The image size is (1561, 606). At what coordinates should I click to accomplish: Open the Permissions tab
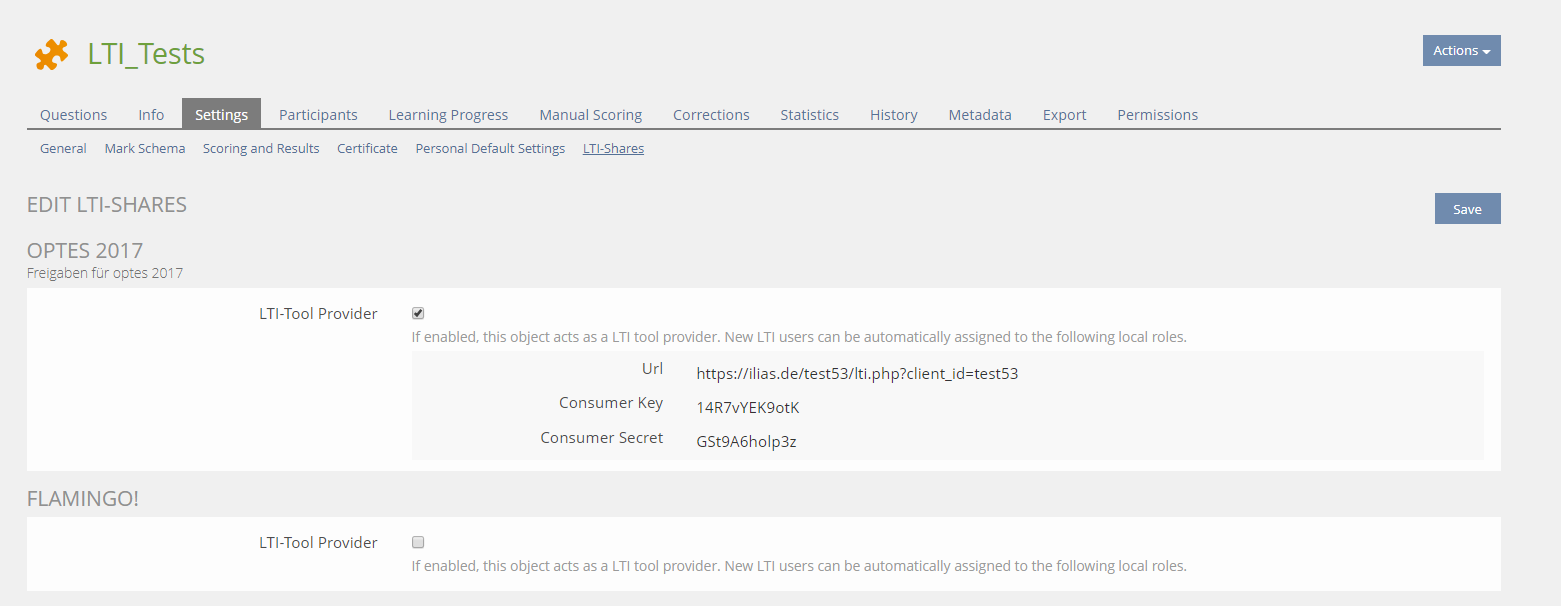click(1157, 115)
